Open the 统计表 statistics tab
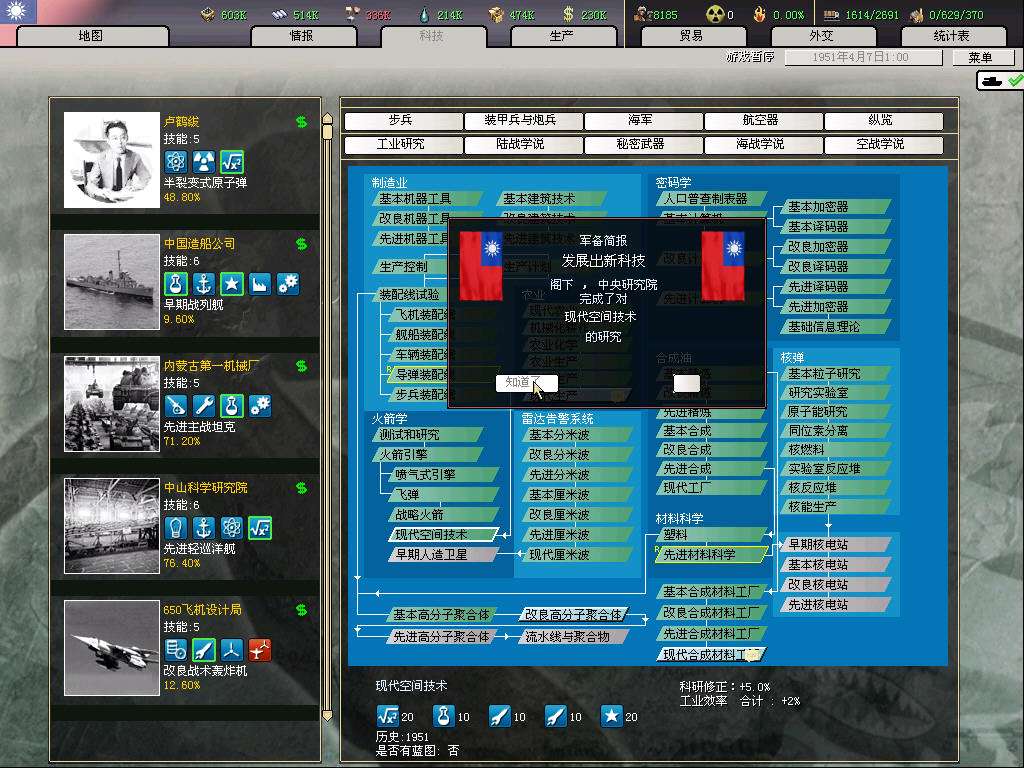Image resolution: width=1024 pixels, height=768 pixels. 953,36
